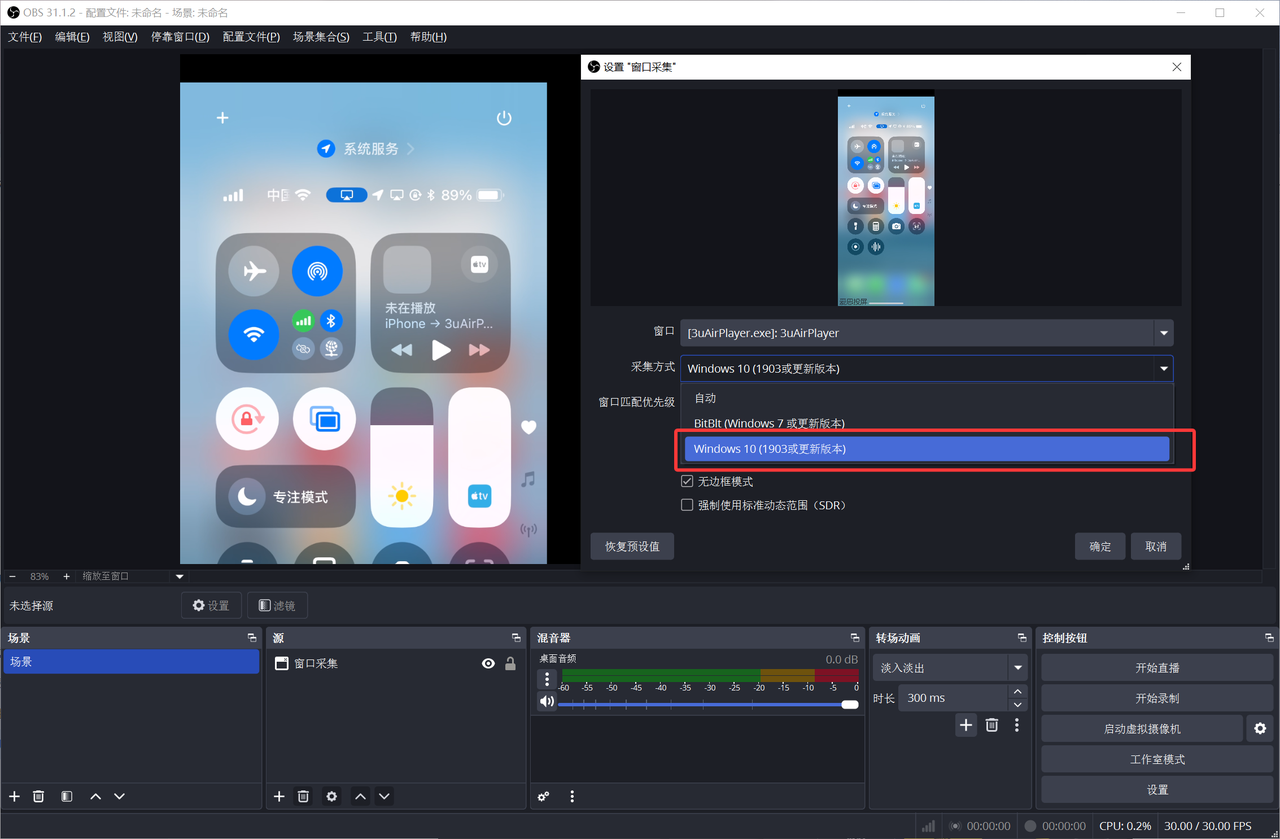
Task: Toggle the lock on 窗口采集 source
Action: tap(510, 663)
